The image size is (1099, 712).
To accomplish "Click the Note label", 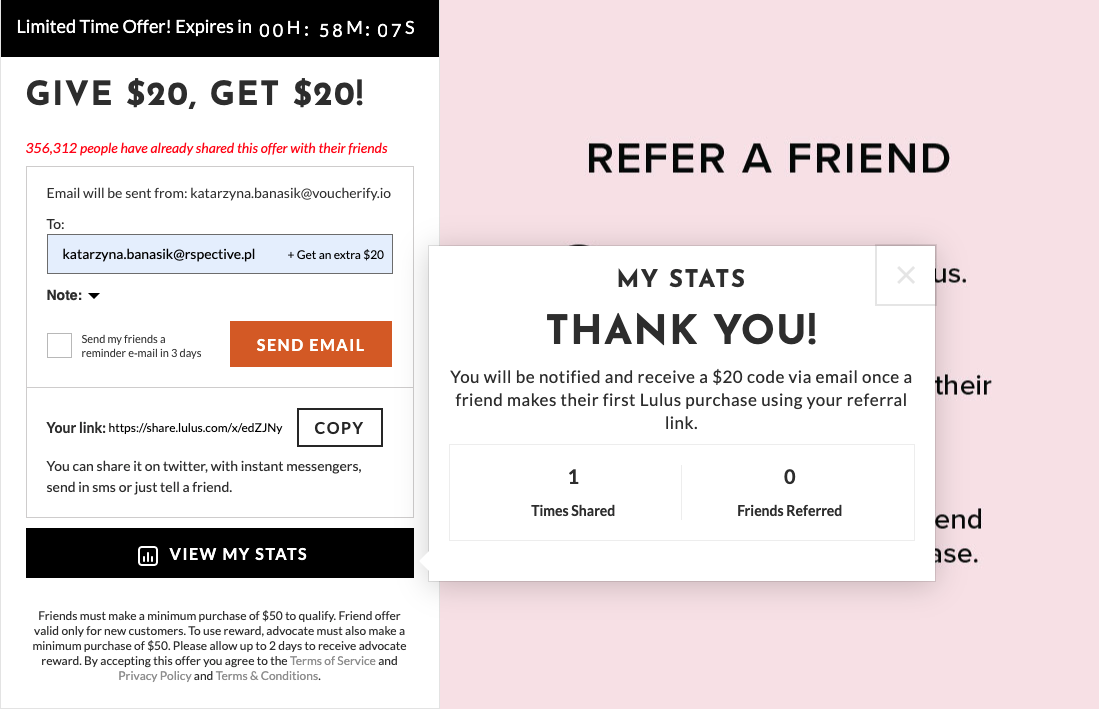I will pos(64,296).
